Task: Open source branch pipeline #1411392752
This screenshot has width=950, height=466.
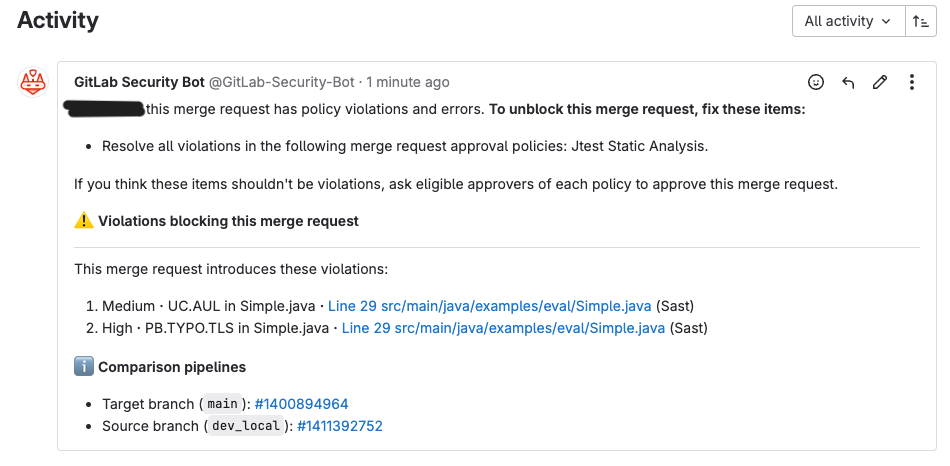Action: coord(339,426)
